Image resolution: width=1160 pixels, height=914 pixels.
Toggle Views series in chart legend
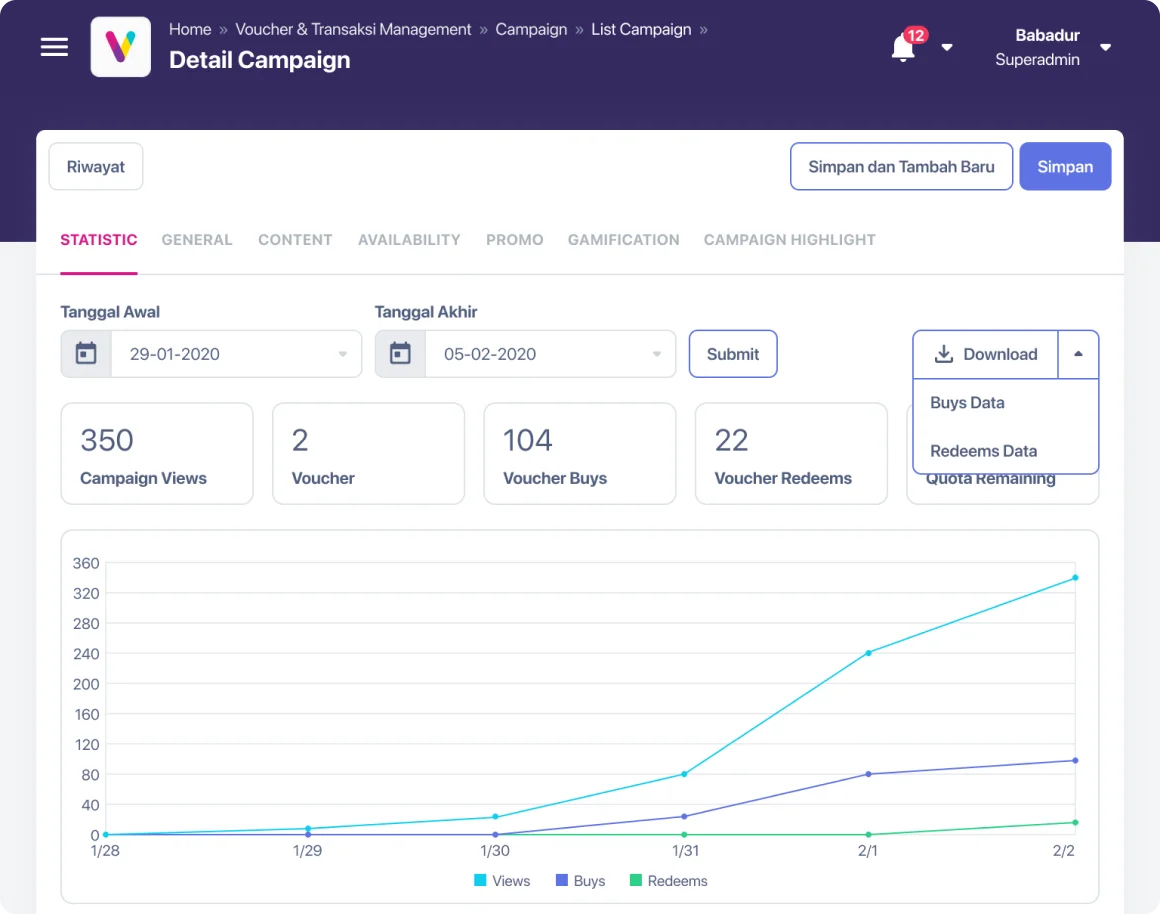tap(502, 881)
